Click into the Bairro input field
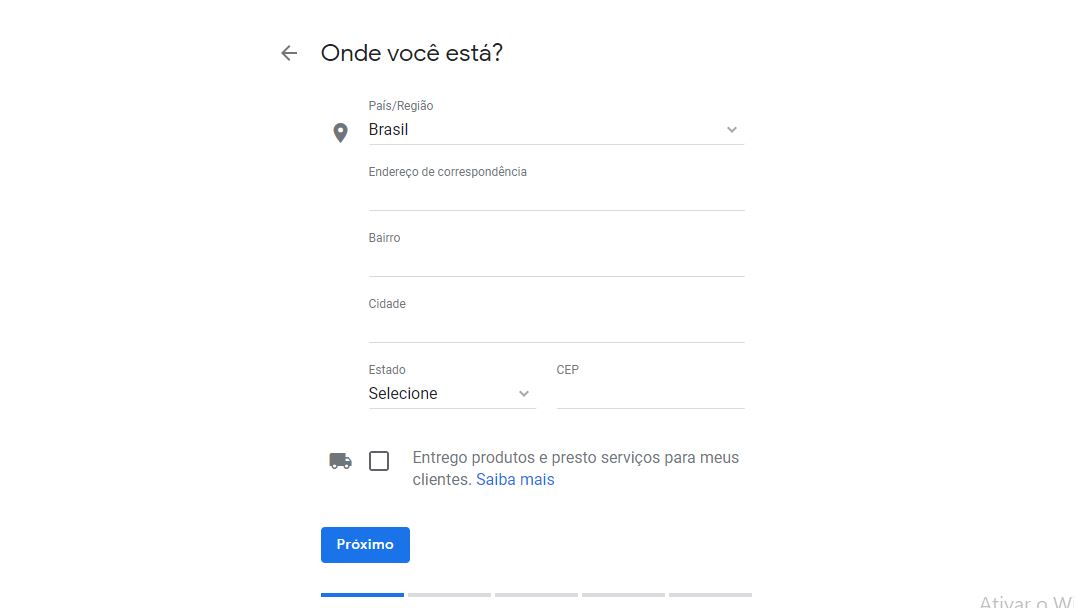1074x608 pixels. coord(556,262)
